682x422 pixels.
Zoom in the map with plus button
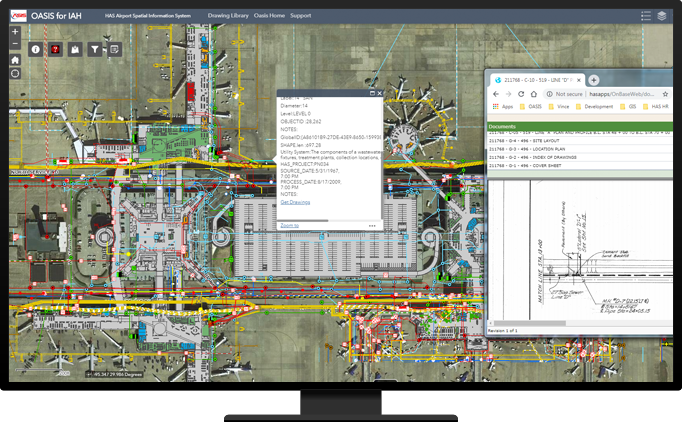pos(15,32)
